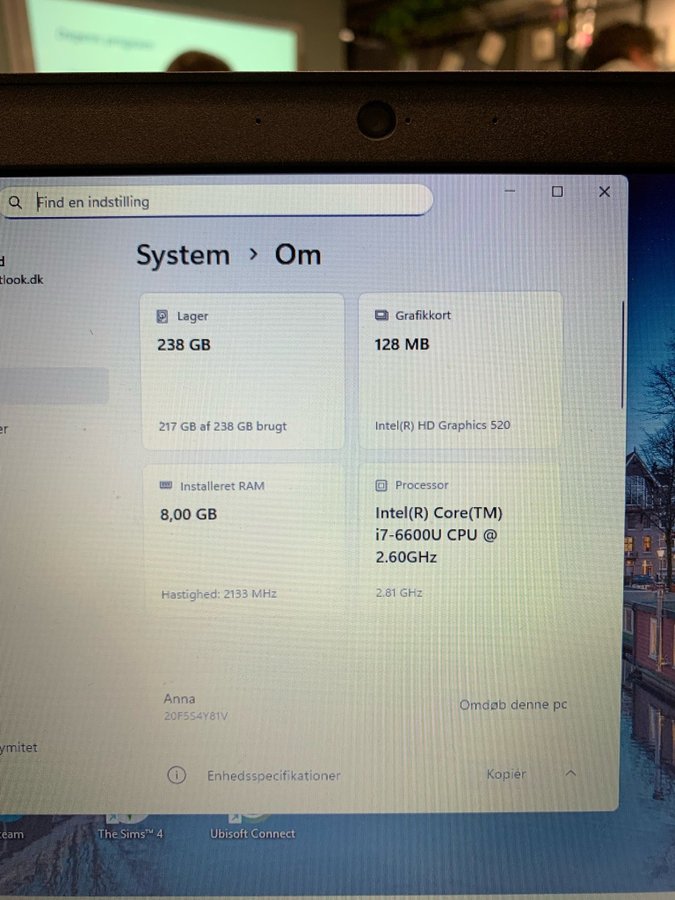Click the Installeret RAM memory icon
Viewport: 675px width, 900px height.
click(x=166, y=486)
